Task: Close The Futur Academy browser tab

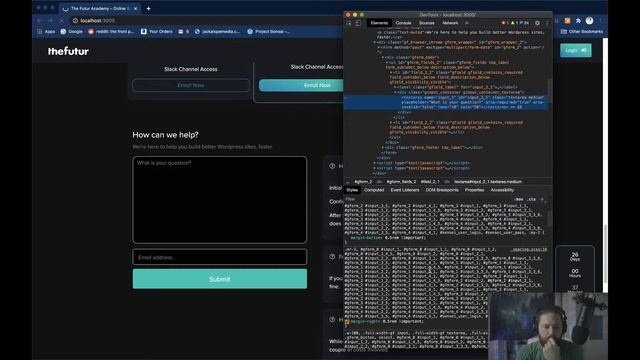Action: pyautogui.click(x=136, y=8)
